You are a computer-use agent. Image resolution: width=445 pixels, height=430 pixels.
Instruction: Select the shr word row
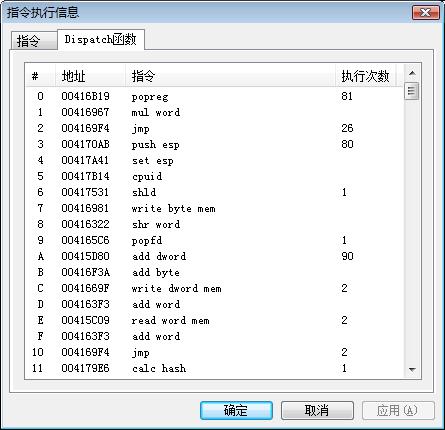pos(214,224)
